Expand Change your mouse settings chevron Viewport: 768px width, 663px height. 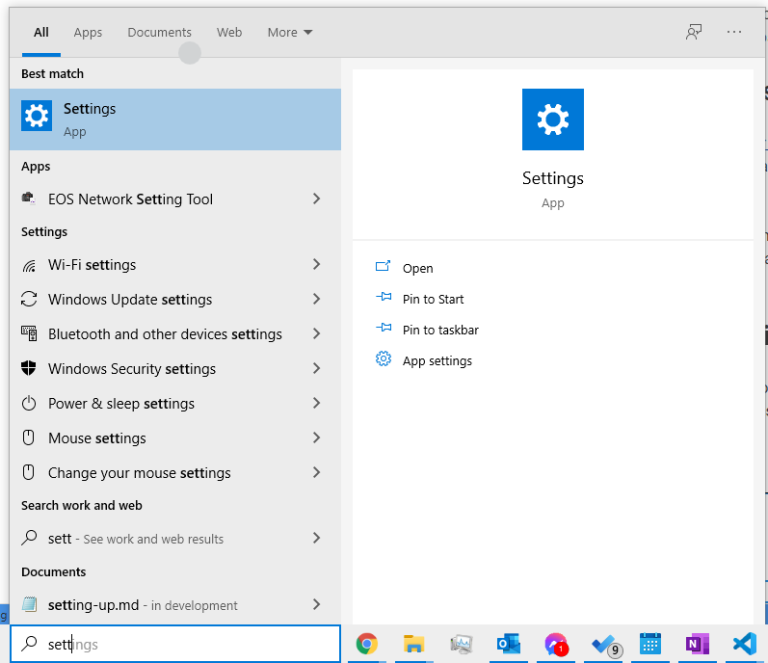click(x=316, y=473)
